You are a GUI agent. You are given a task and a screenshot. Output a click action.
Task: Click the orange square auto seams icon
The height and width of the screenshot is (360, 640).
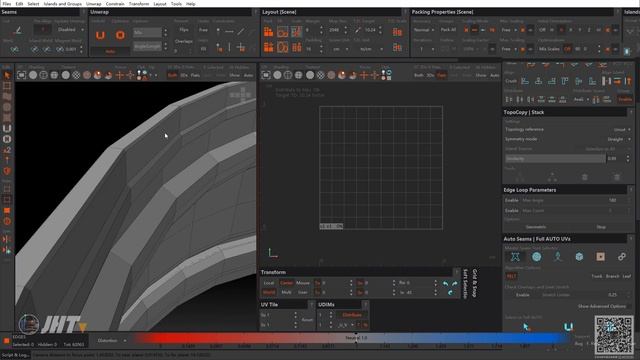[600, 257]
